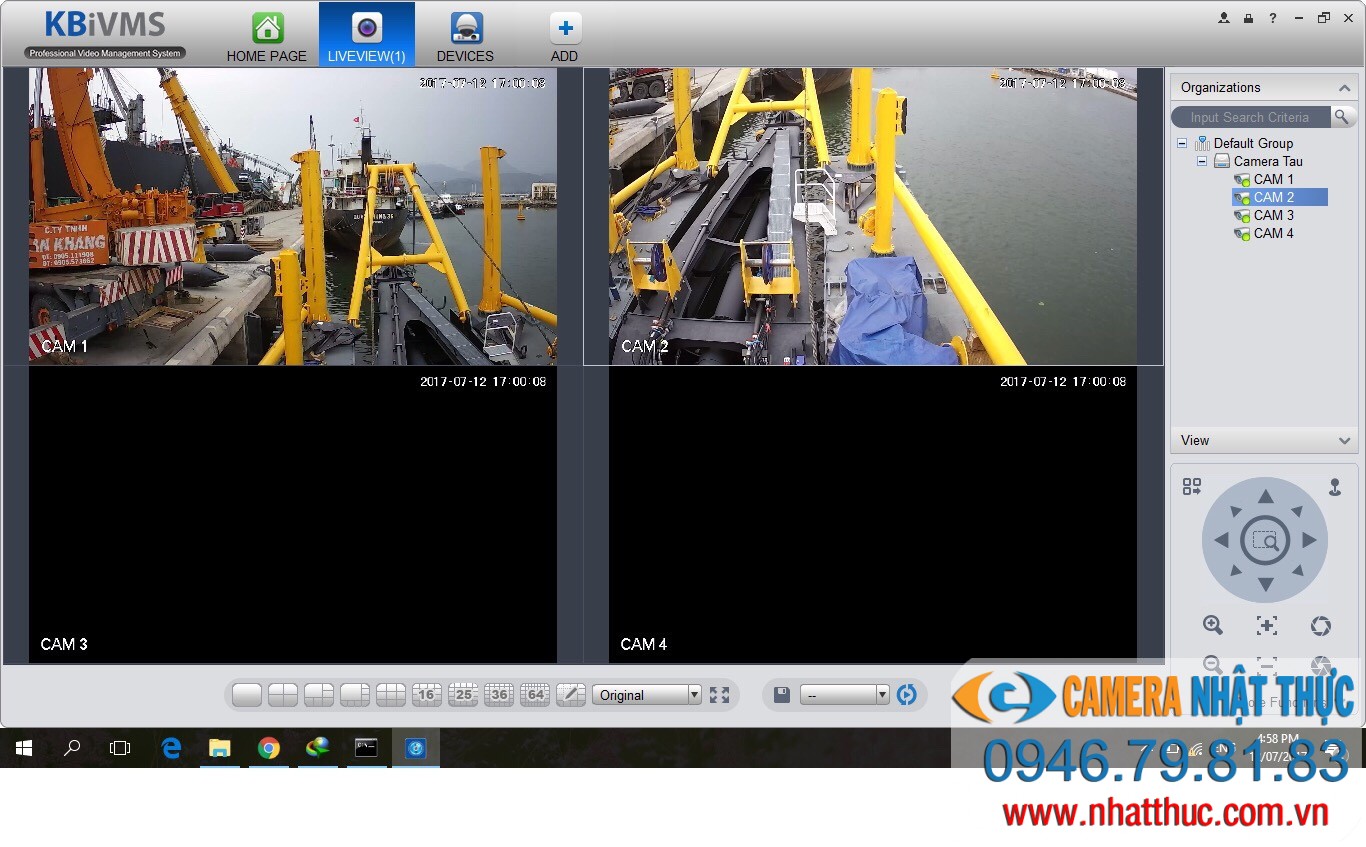Click the magnifier search button in Organizations
Screen dimensions: 1366x847
(1344, 117)
